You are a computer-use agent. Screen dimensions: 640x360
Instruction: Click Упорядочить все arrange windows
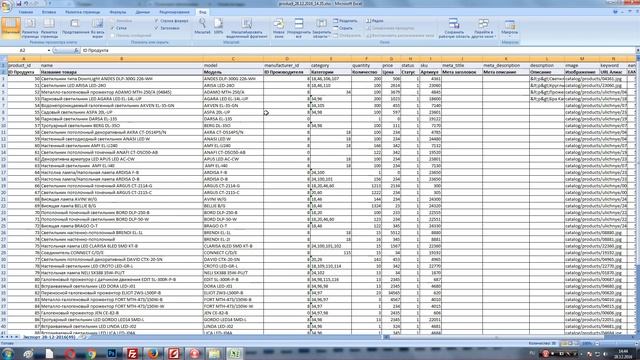pyautogui.click(x=299, y=28)
